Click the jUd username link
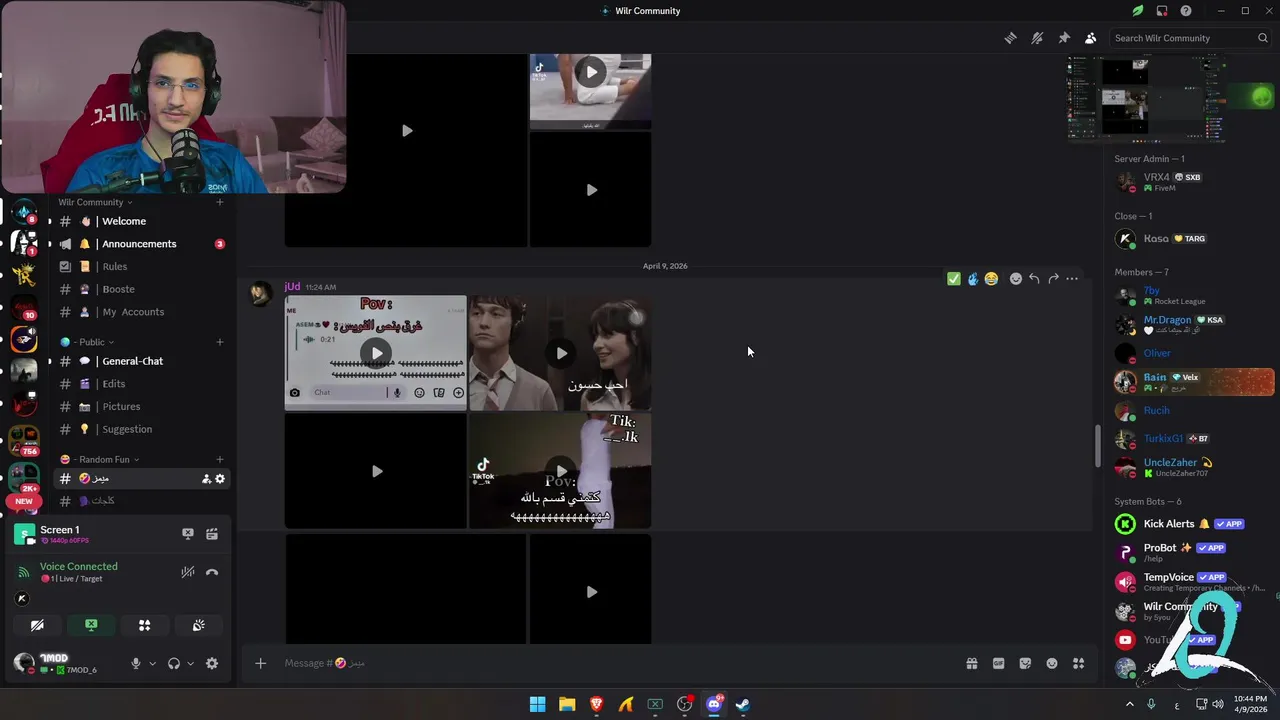The width and height of the screenshot is (1280, 720). pos(292,286)
